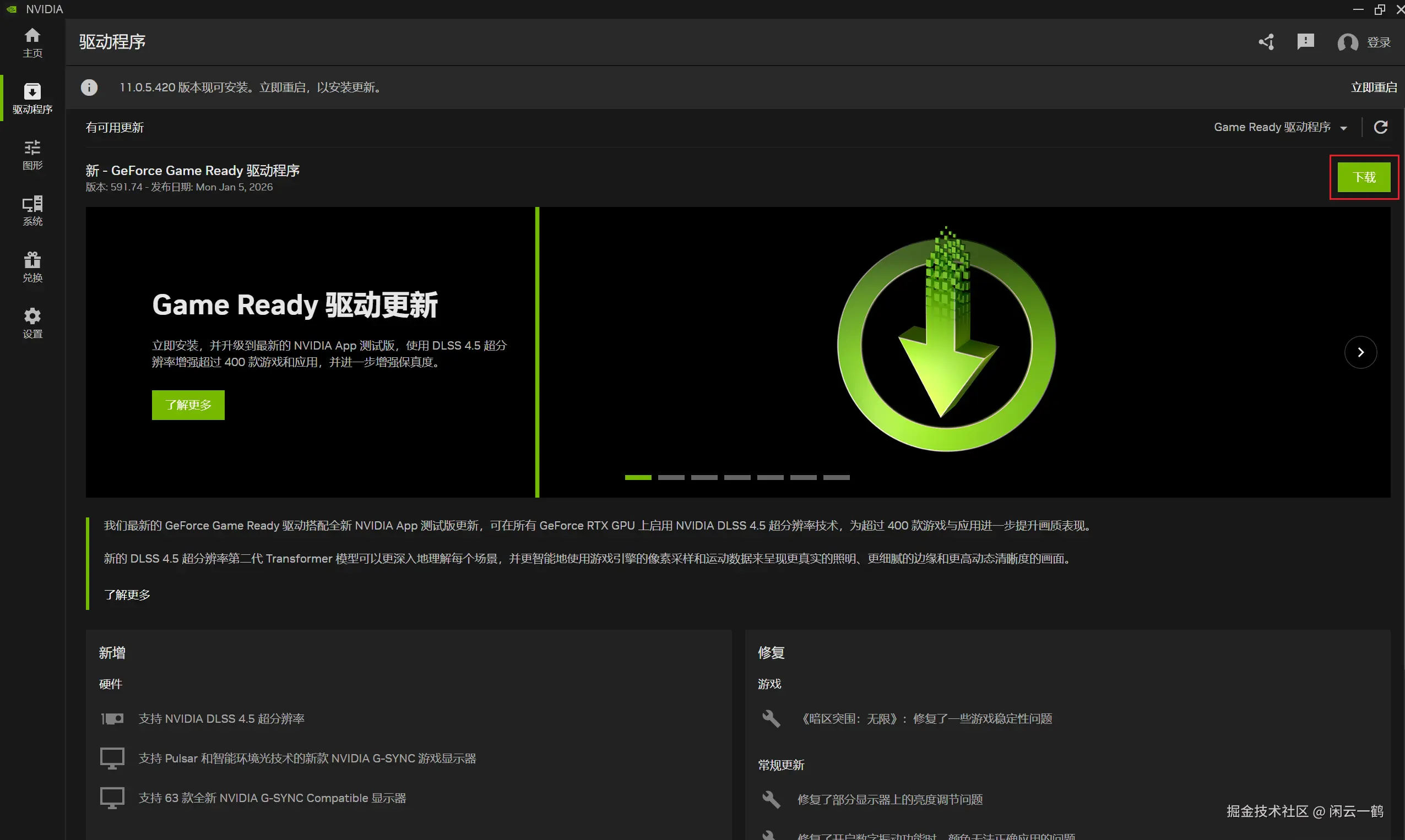1405x840 pixels.
Task: Open the Graphics (图形) sidebar section
Action: [x=32, y=155]
